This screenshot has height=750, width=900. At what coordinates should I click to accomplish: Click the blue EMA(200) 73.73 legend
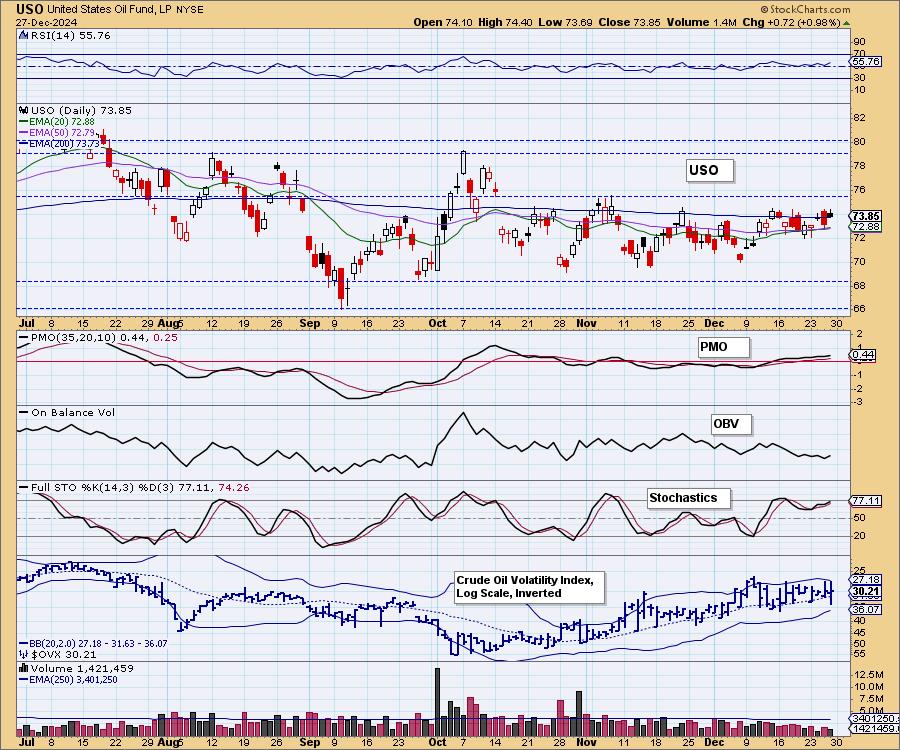pyautogui.click(x=60, y=143)
